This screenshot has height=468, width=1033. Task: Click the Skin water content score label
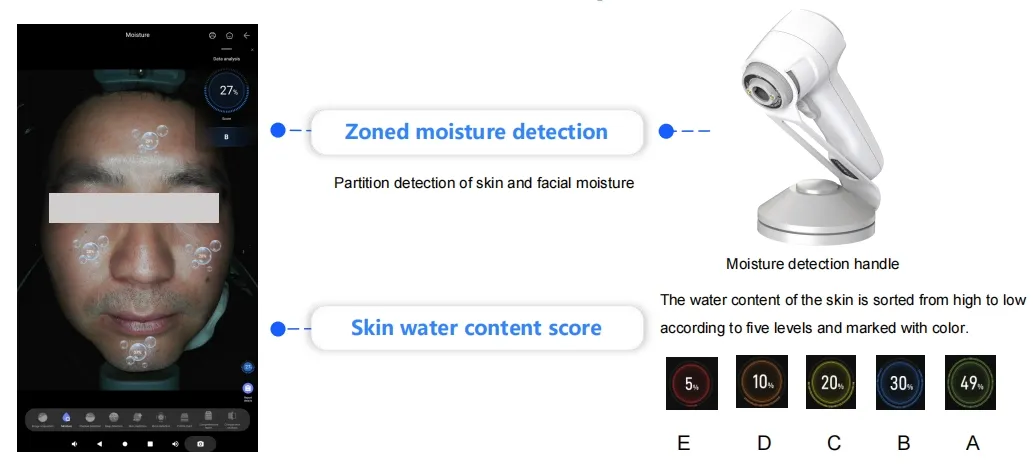click(476, 328)
